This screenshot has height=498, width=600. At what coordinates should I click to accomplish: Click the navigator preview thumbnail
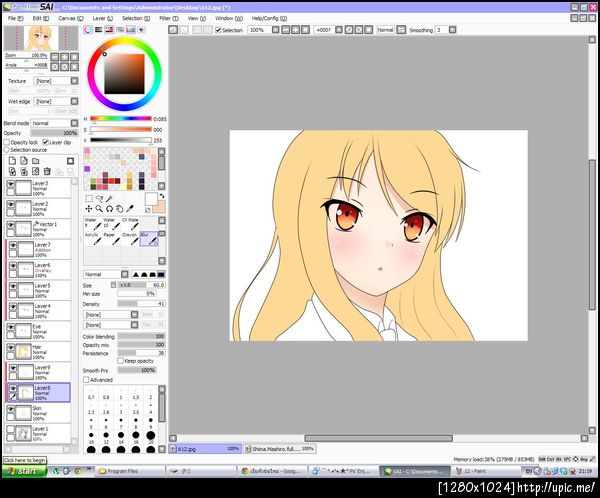tap(41, 38)
